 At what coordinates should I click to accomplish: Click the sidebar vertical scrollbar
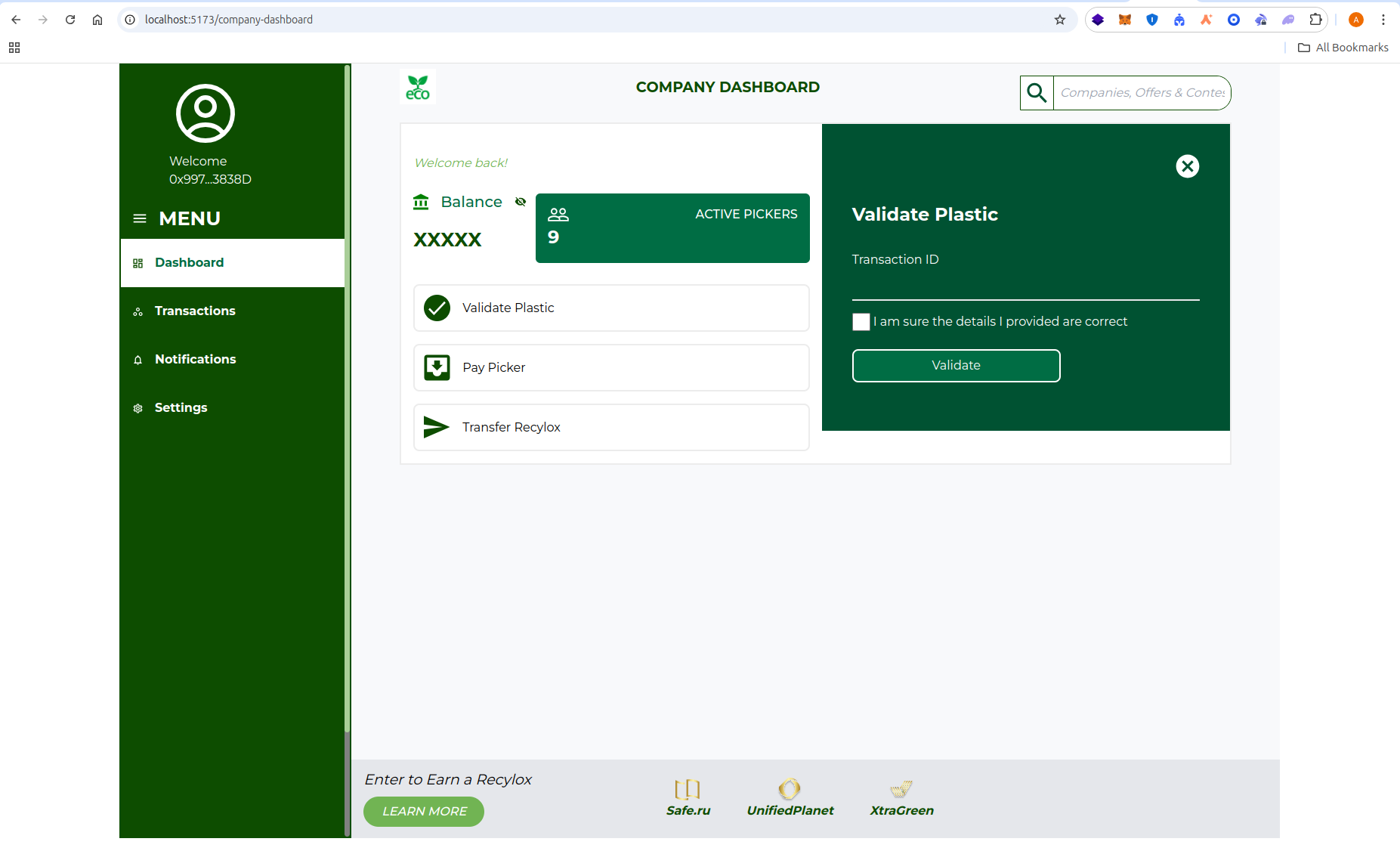[x=348, y=399]
